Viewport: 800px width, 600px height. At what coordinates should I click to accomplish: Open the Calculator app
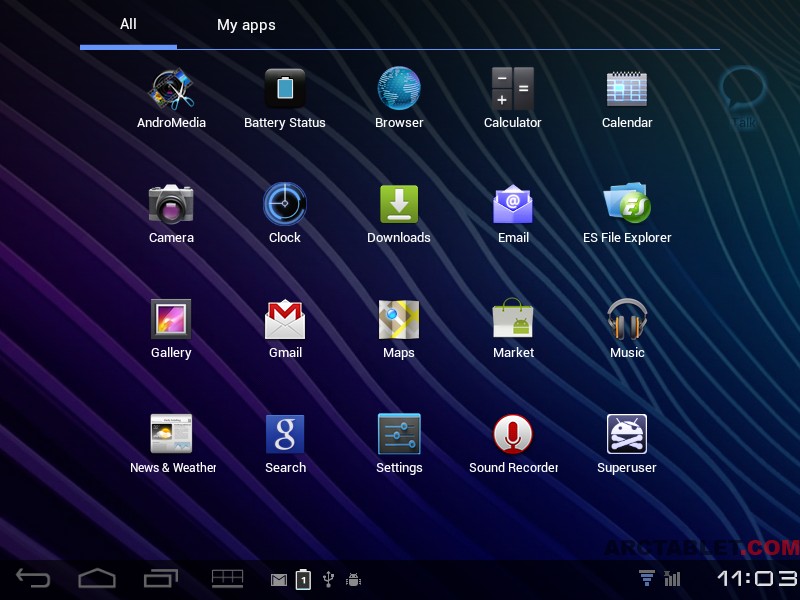click(x=512, y=90)
